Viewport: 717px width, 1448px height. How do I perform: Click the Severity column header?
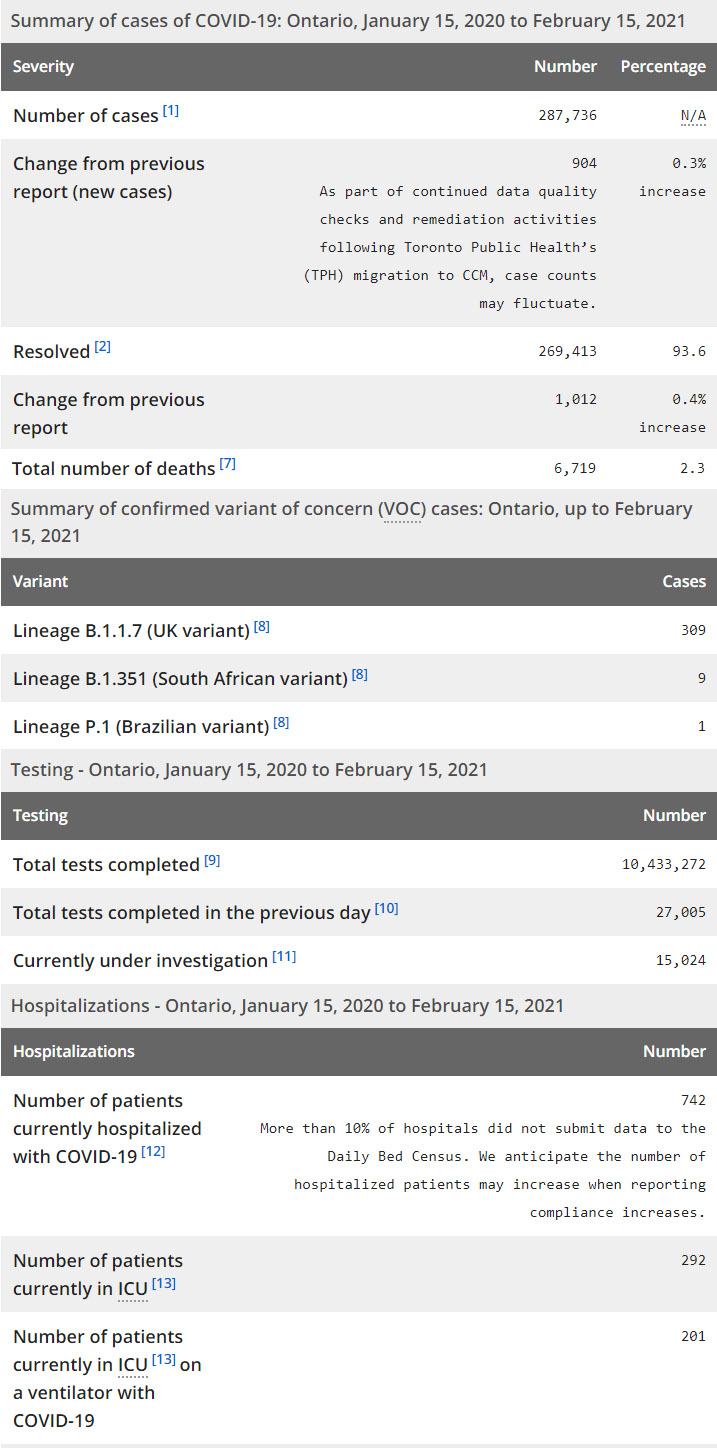click(43, 67)
